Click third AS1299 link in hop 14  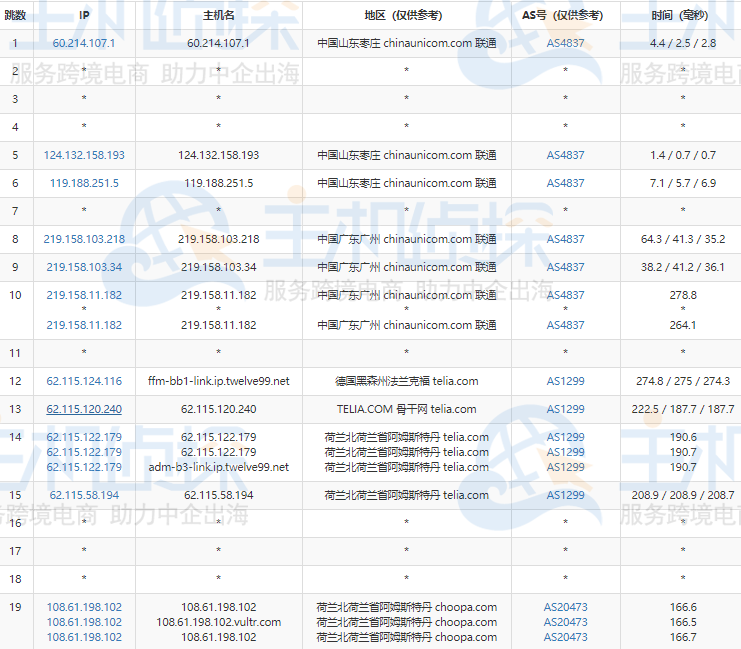[x=565, y=467]
